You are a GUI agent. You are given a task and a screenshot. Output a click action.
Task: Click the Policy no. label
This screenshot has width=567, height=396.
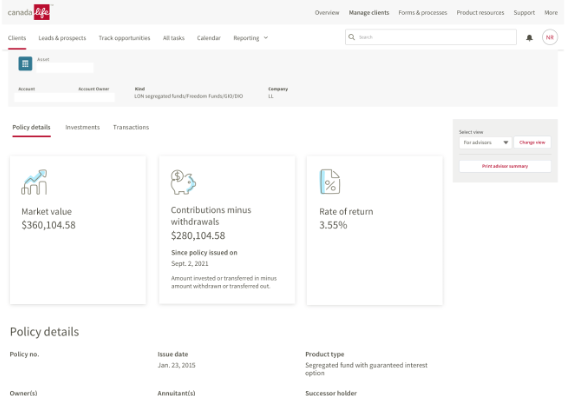pyautogui.click(x=24, y=354)
